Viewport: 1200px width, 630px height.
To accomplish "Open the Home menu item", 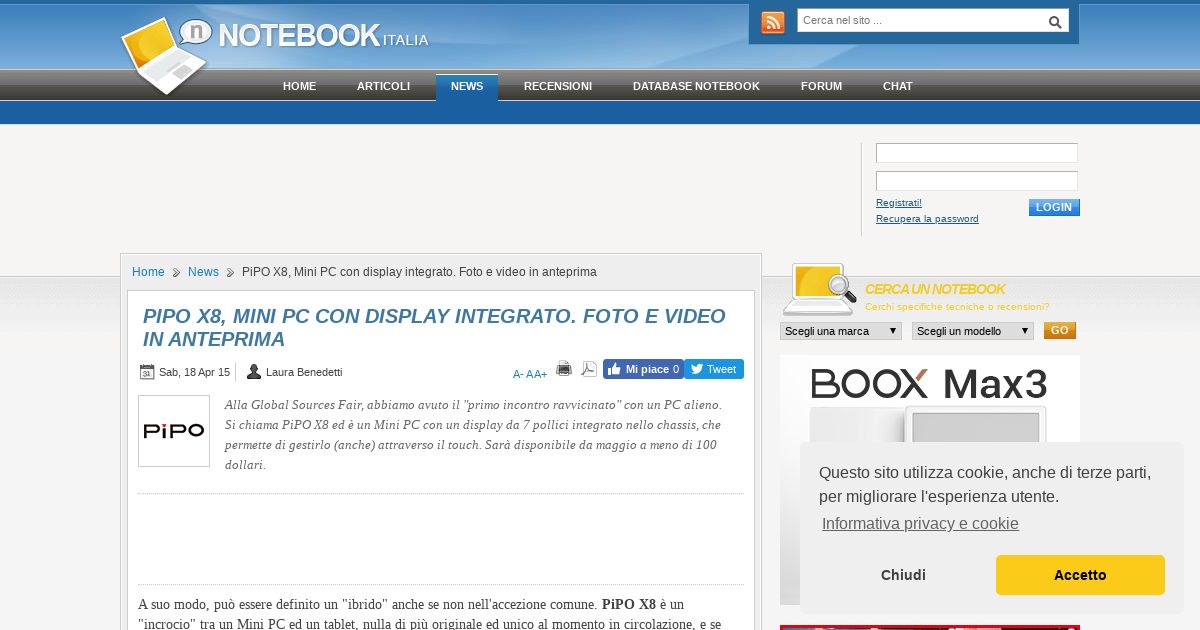I will (x=299, y=86).
